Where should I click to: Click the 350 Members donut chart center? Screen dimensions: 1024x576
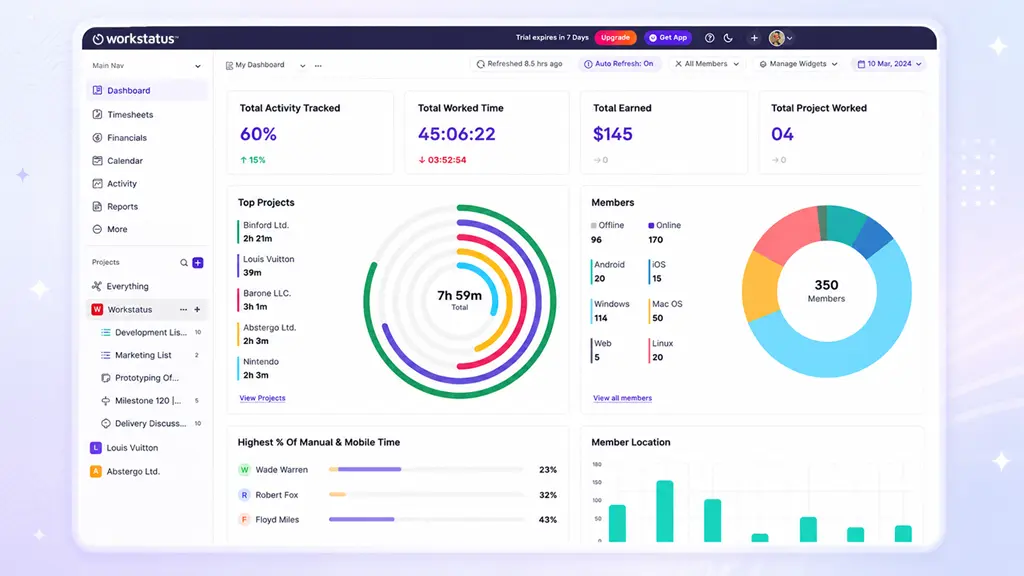pyautogui.click(x=826, y=291)
